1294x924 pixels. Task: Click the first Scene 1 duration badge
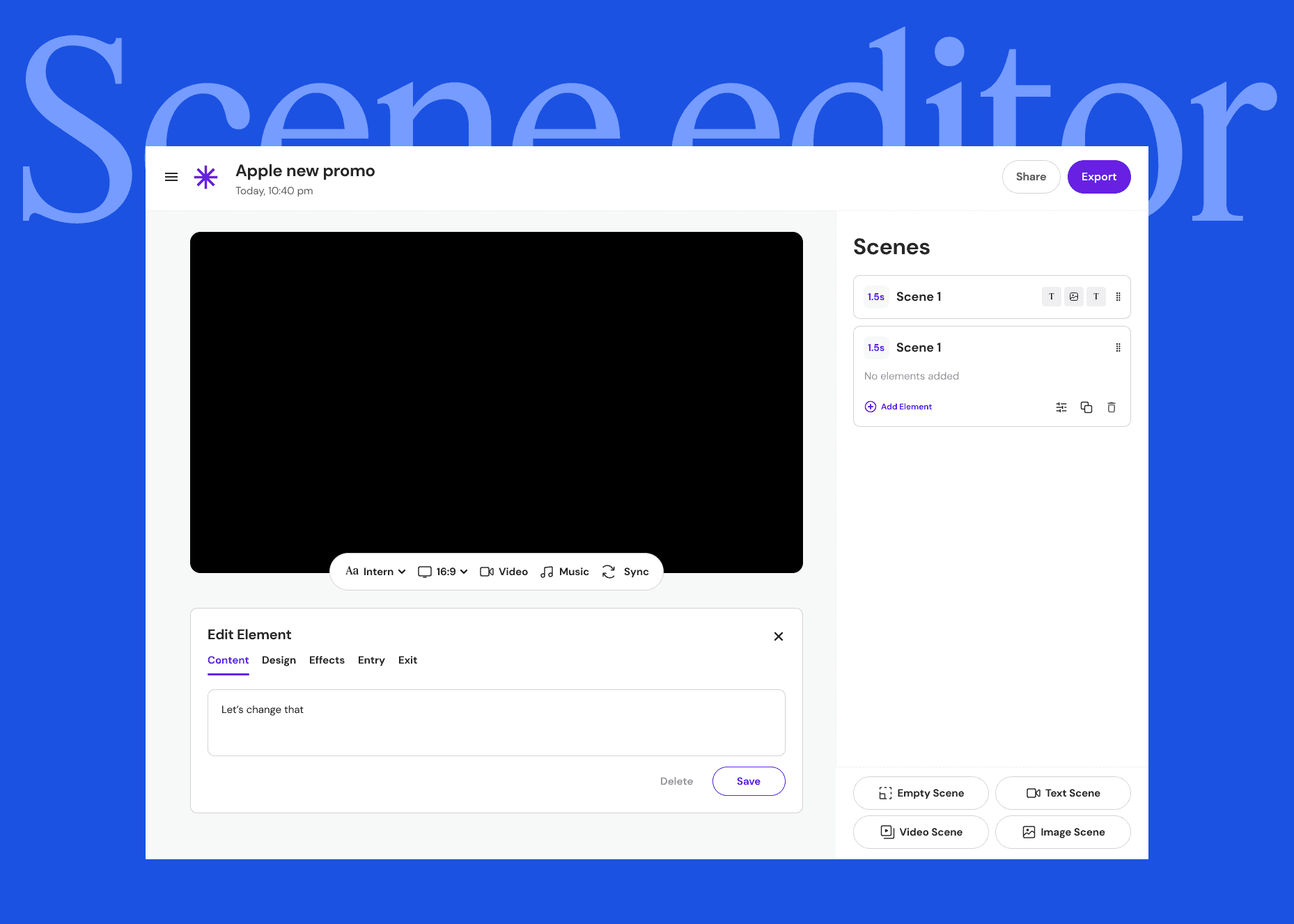(876, 297)
